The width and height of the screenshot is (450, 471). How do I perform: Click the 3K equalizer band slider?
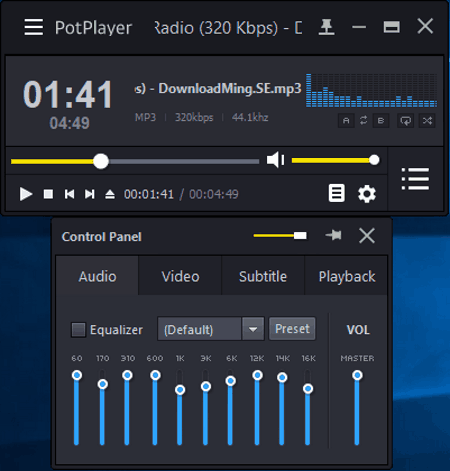pyautogui.click(x=206, y=407)
